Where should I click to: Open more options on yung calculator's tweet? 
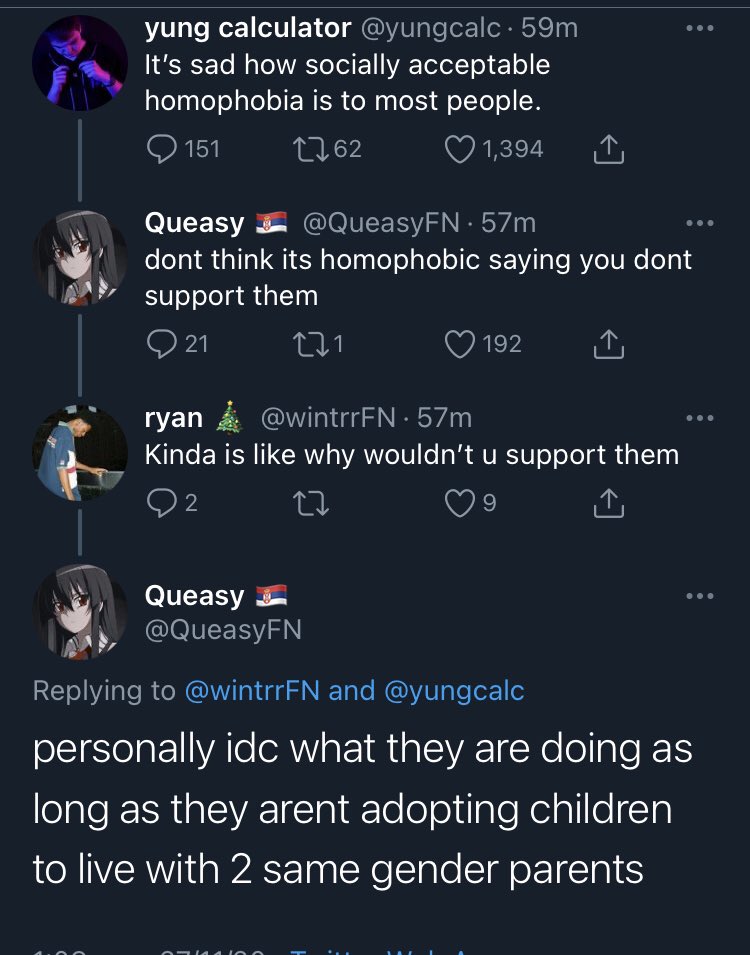pyautogui.click(x=700, y=28)
